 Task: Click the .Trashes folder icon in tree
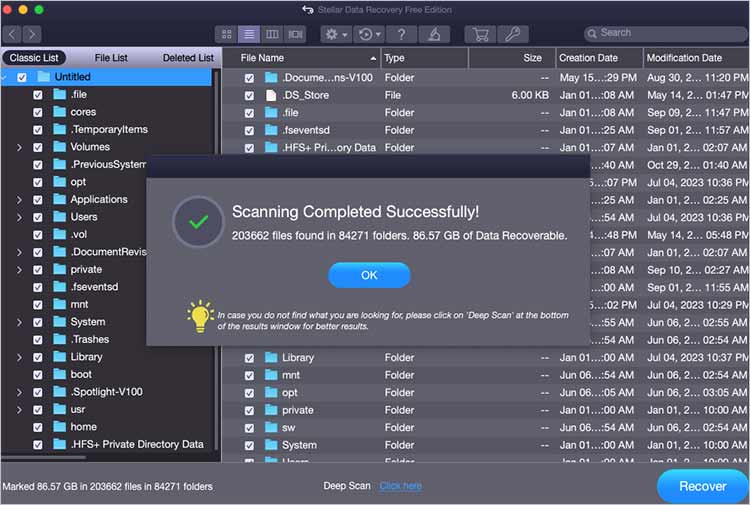point(59,339)
